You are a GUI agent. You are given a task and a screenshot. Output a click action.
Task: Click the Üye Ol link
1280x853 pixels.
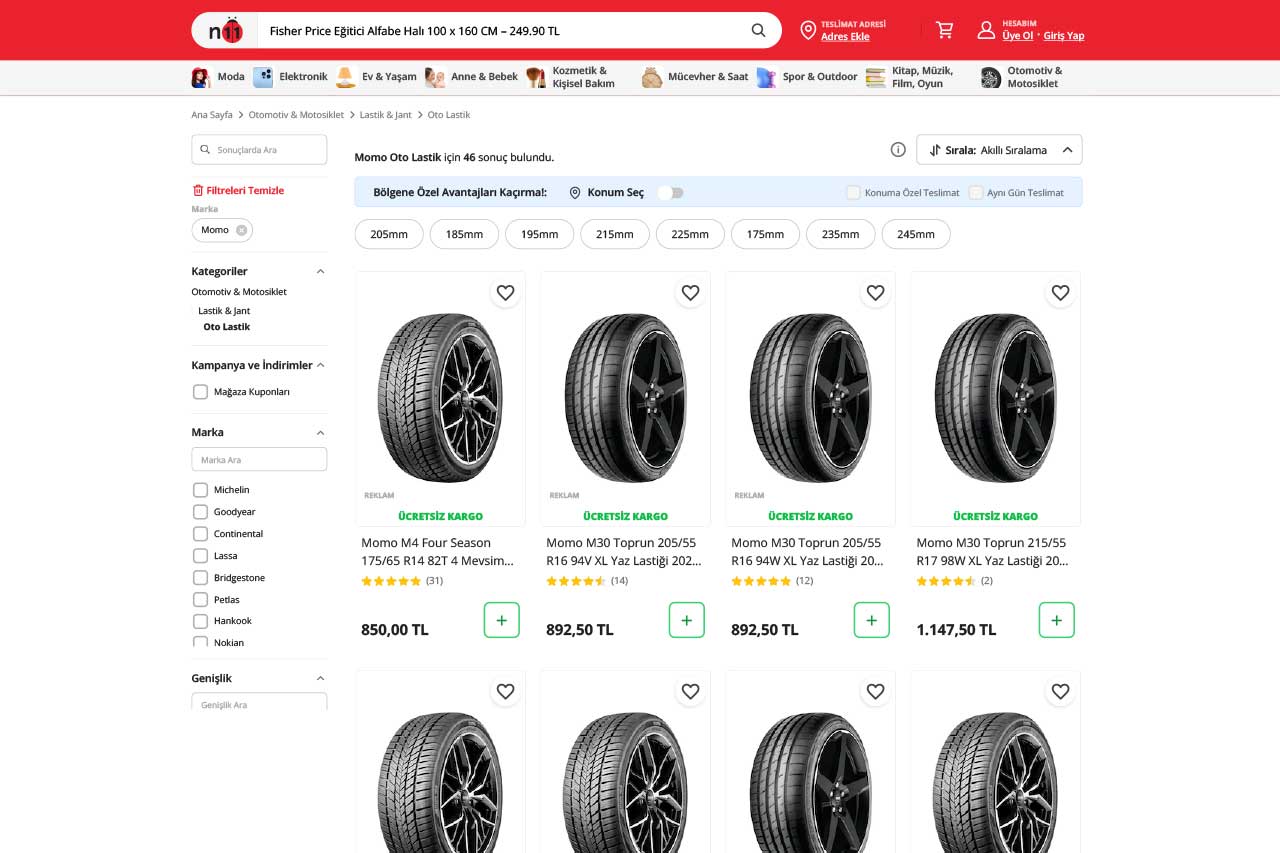[1018, 36]
